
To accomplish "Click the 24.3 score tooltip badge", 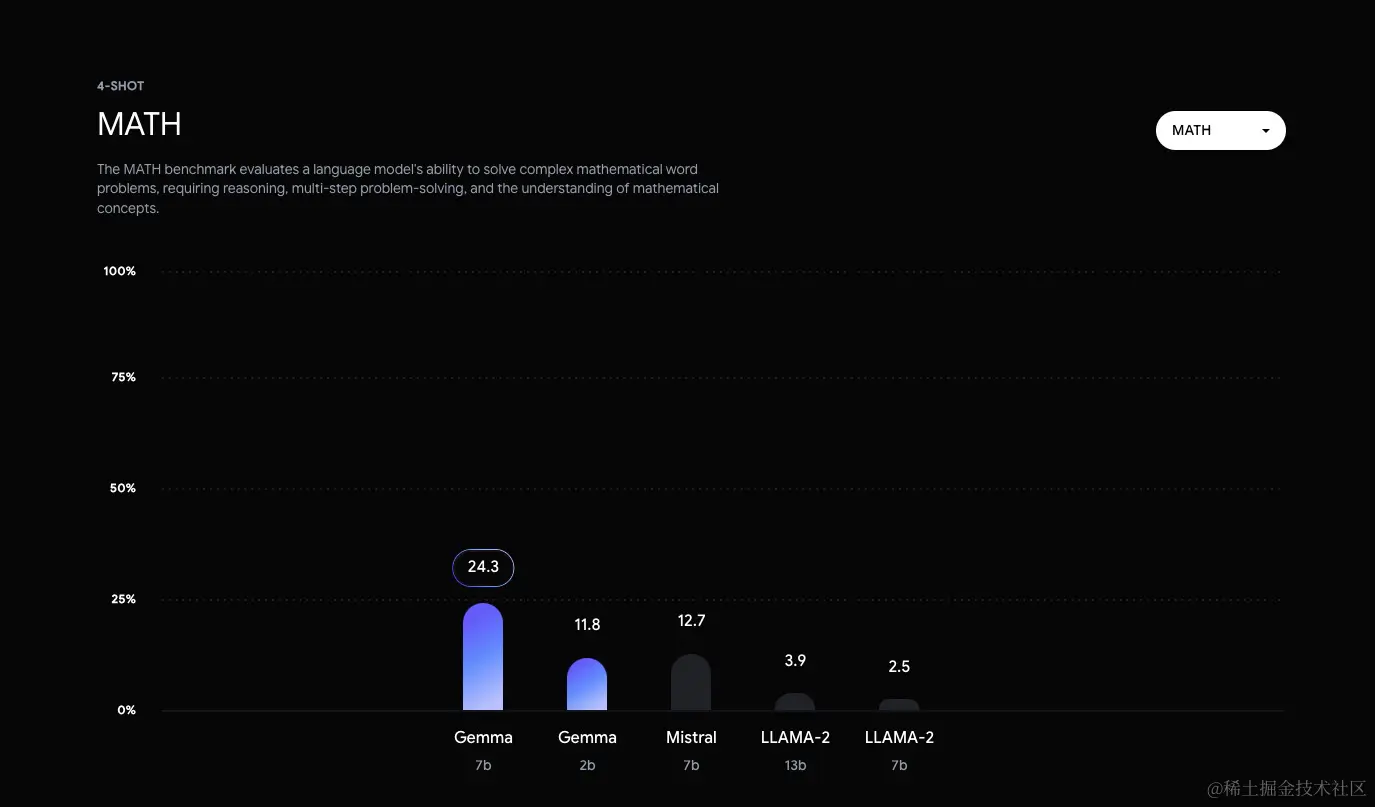I will tap(483, 567).
